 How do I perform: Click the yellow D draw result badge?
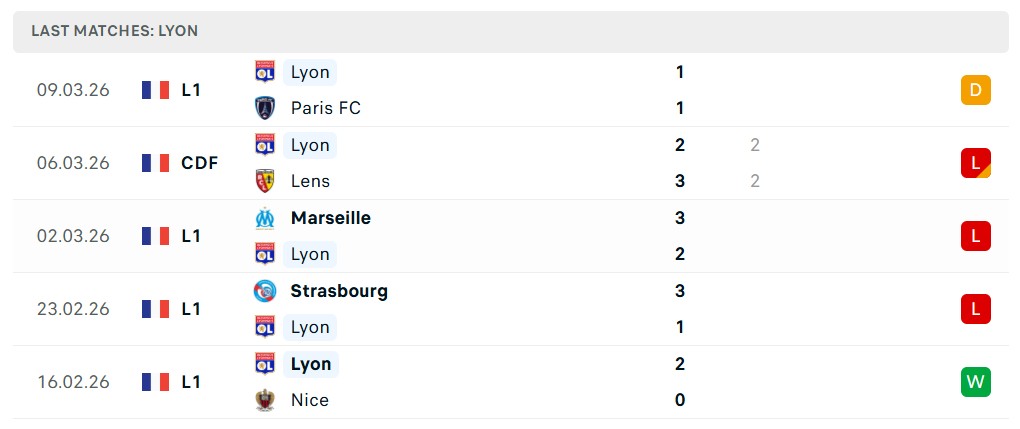pyautogui.click(x=975, y=90)
